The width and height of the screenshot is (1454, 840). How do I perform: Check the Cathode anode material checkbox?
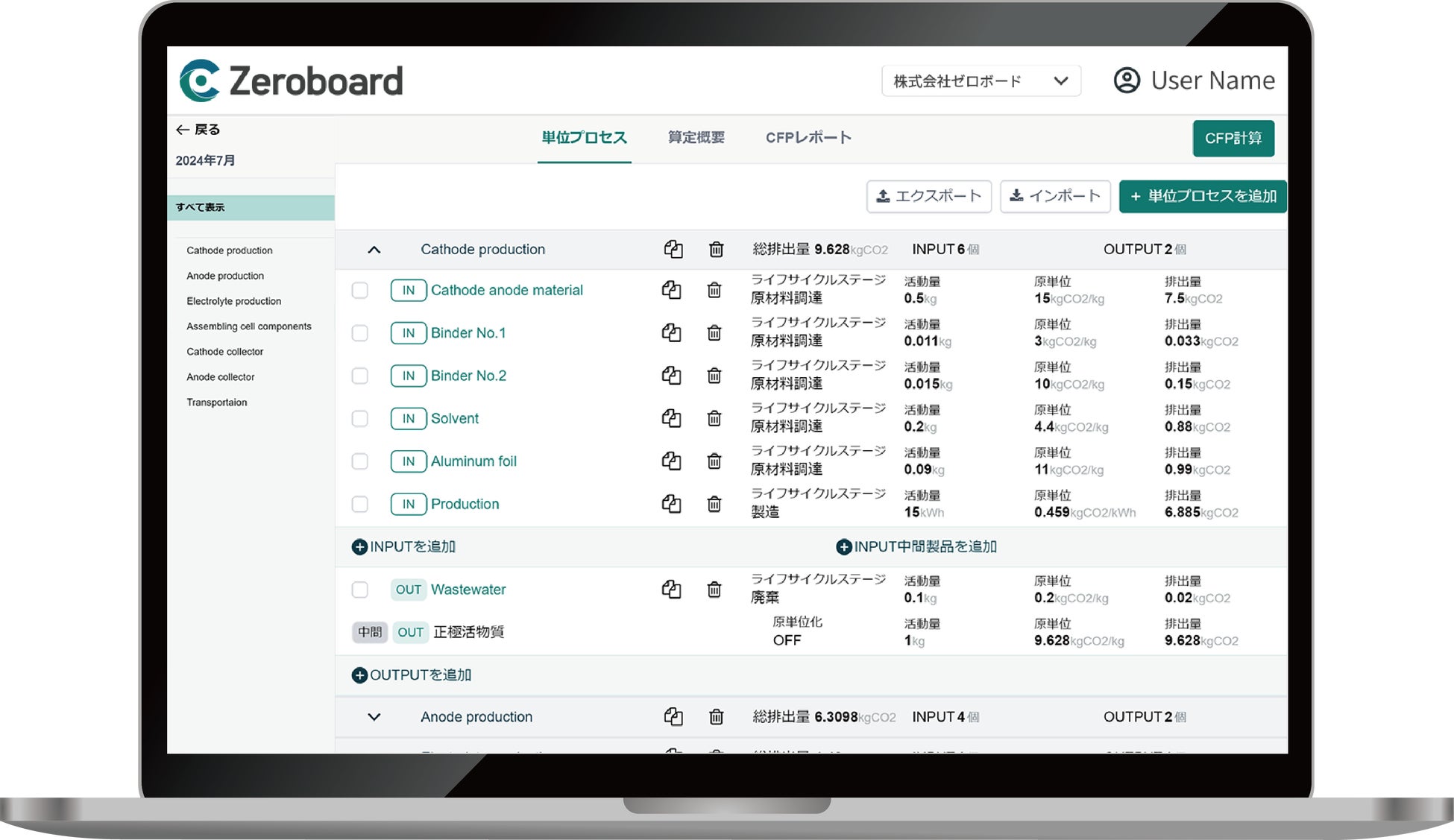[x=360, y=291]
